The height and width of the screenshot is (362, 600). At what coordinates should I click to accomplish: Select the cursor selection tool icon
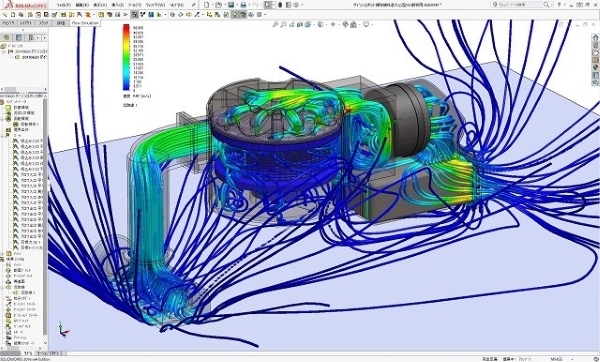(x=268, y=5)
